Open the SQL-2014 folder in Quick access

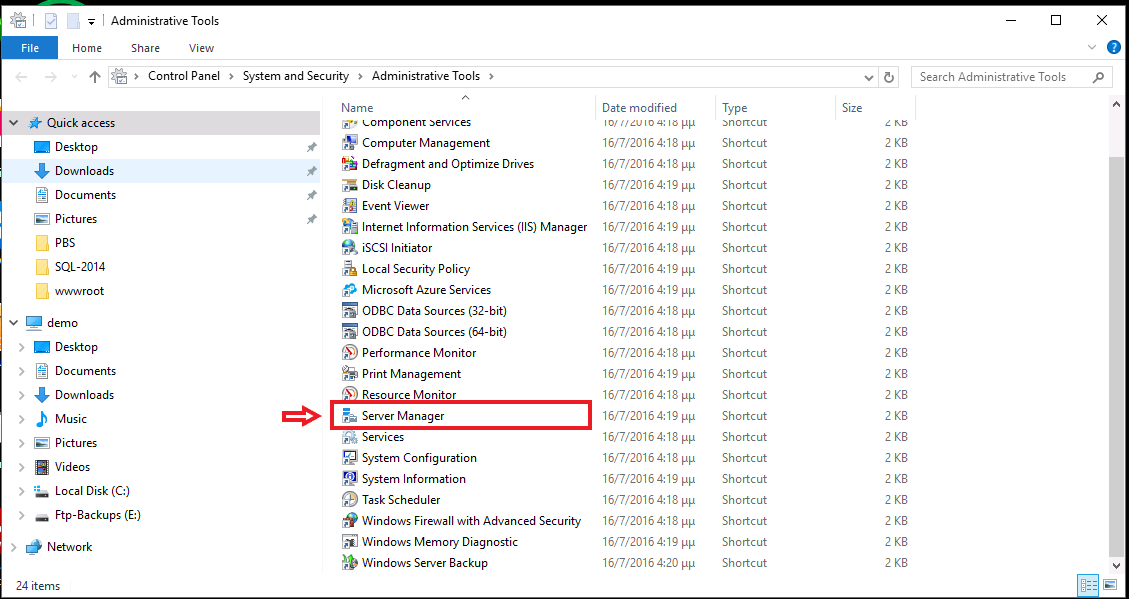pos(80,266)
